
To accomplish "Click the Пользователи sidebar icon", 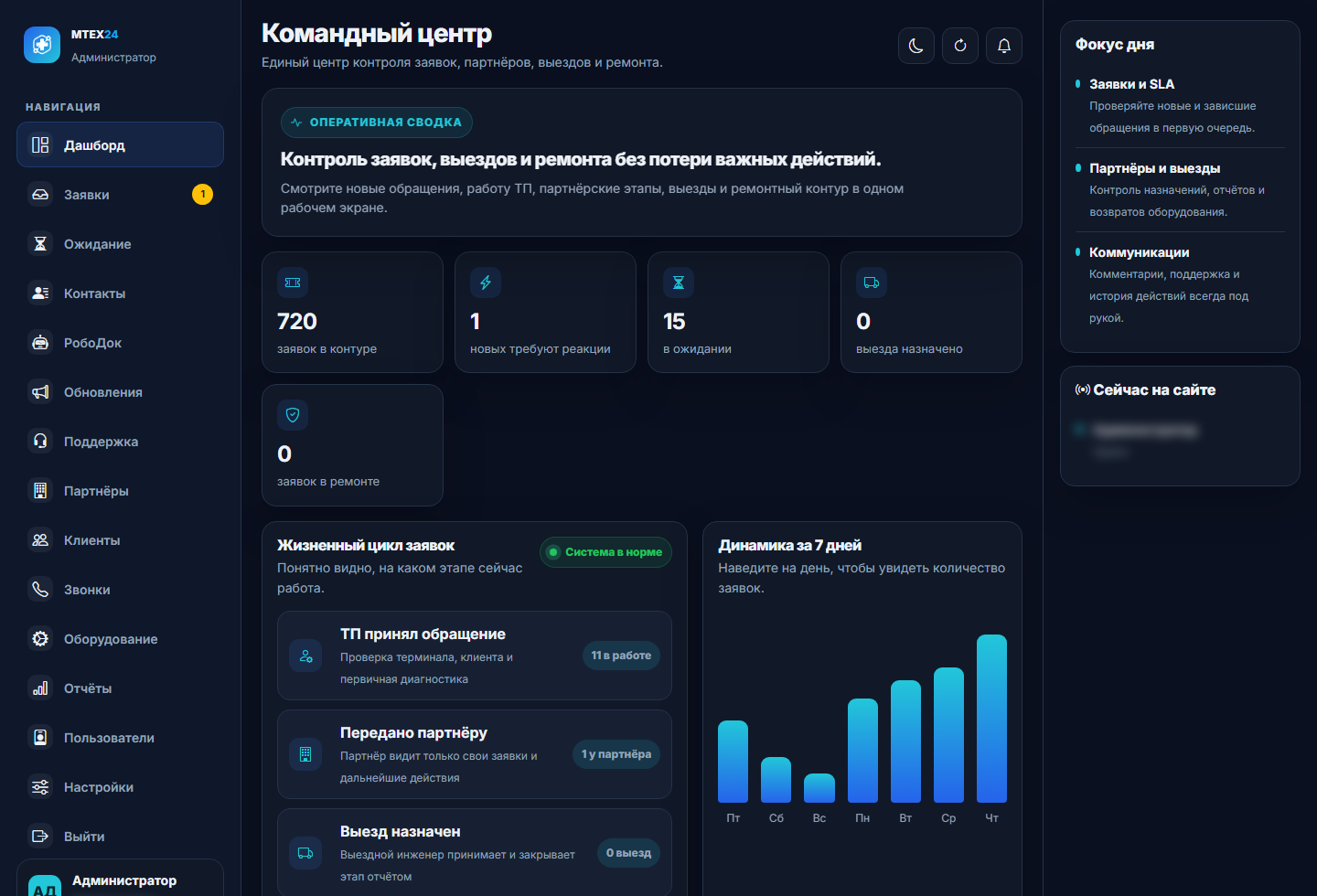I will pyautogui.click(x=40, y=737).
